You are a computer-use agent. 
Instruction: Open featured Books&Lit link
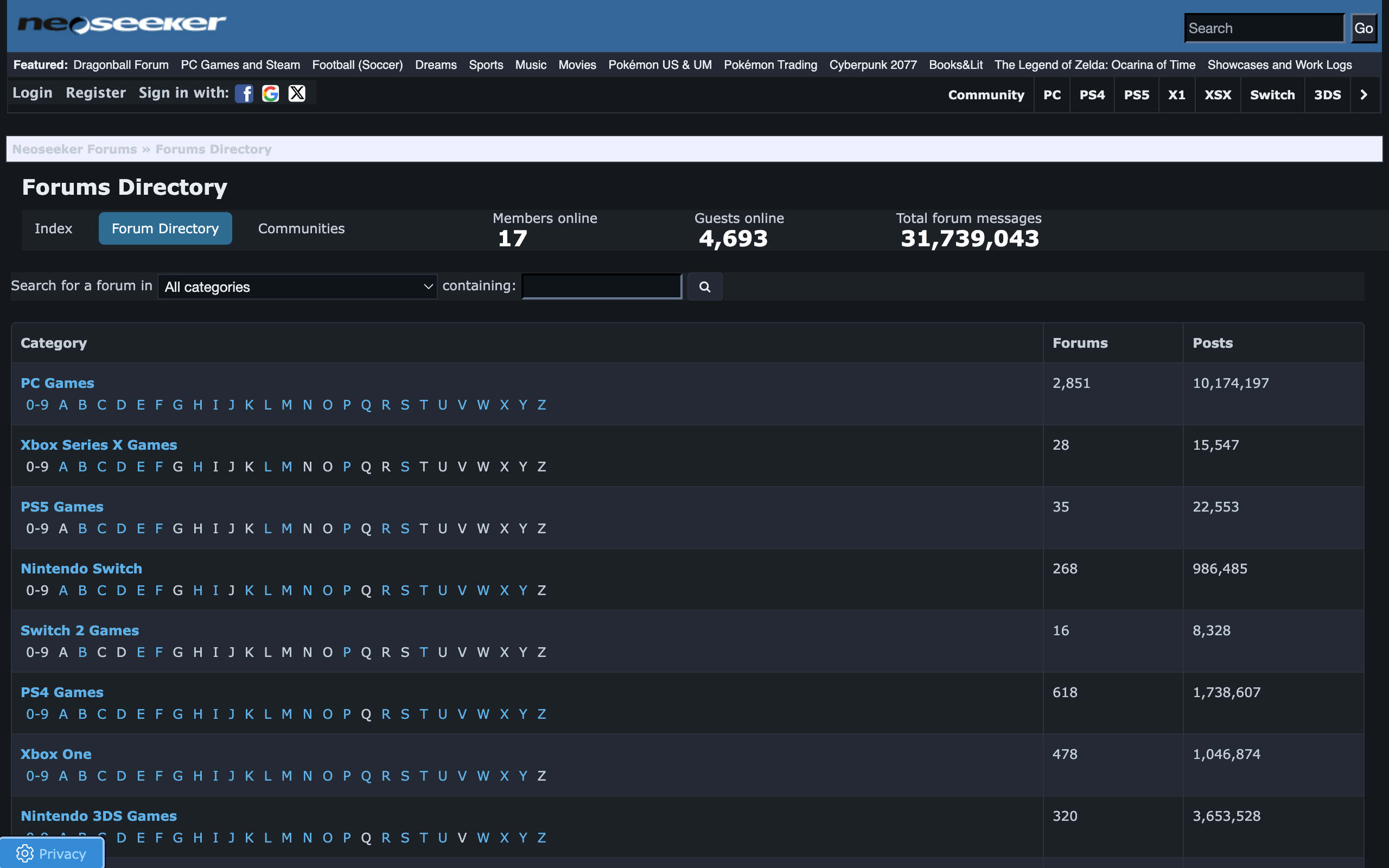955,65
